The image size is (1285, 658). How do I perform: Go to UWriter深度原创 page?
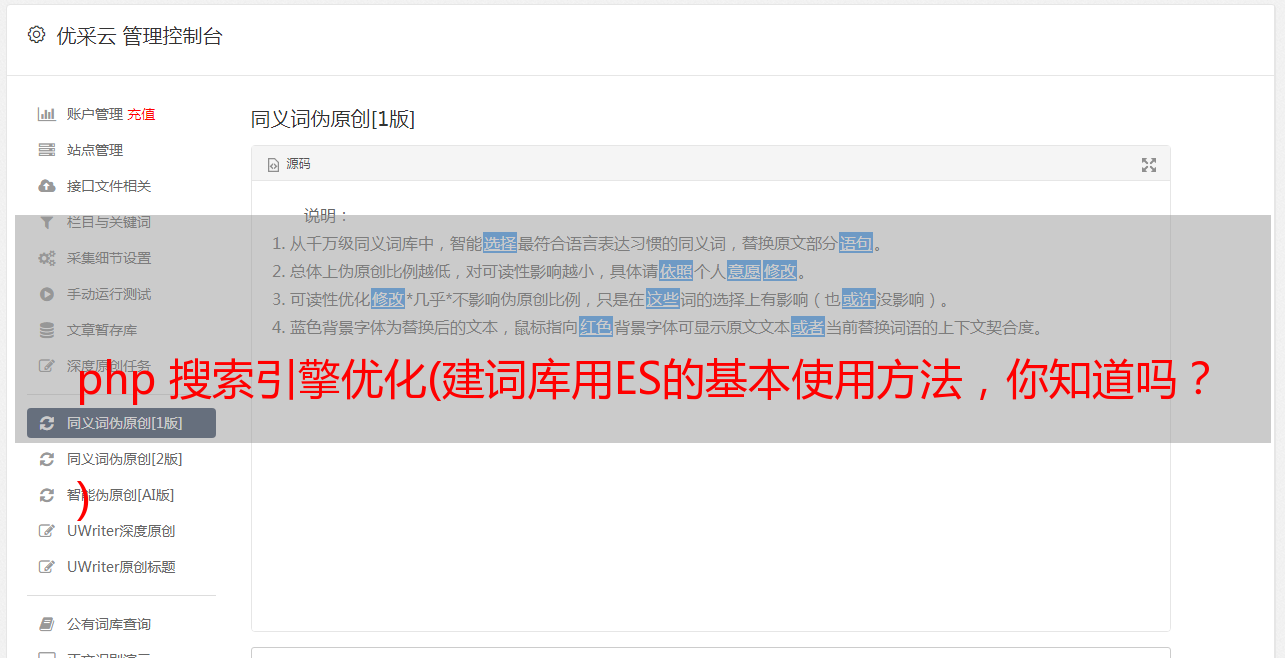point(121,531)
